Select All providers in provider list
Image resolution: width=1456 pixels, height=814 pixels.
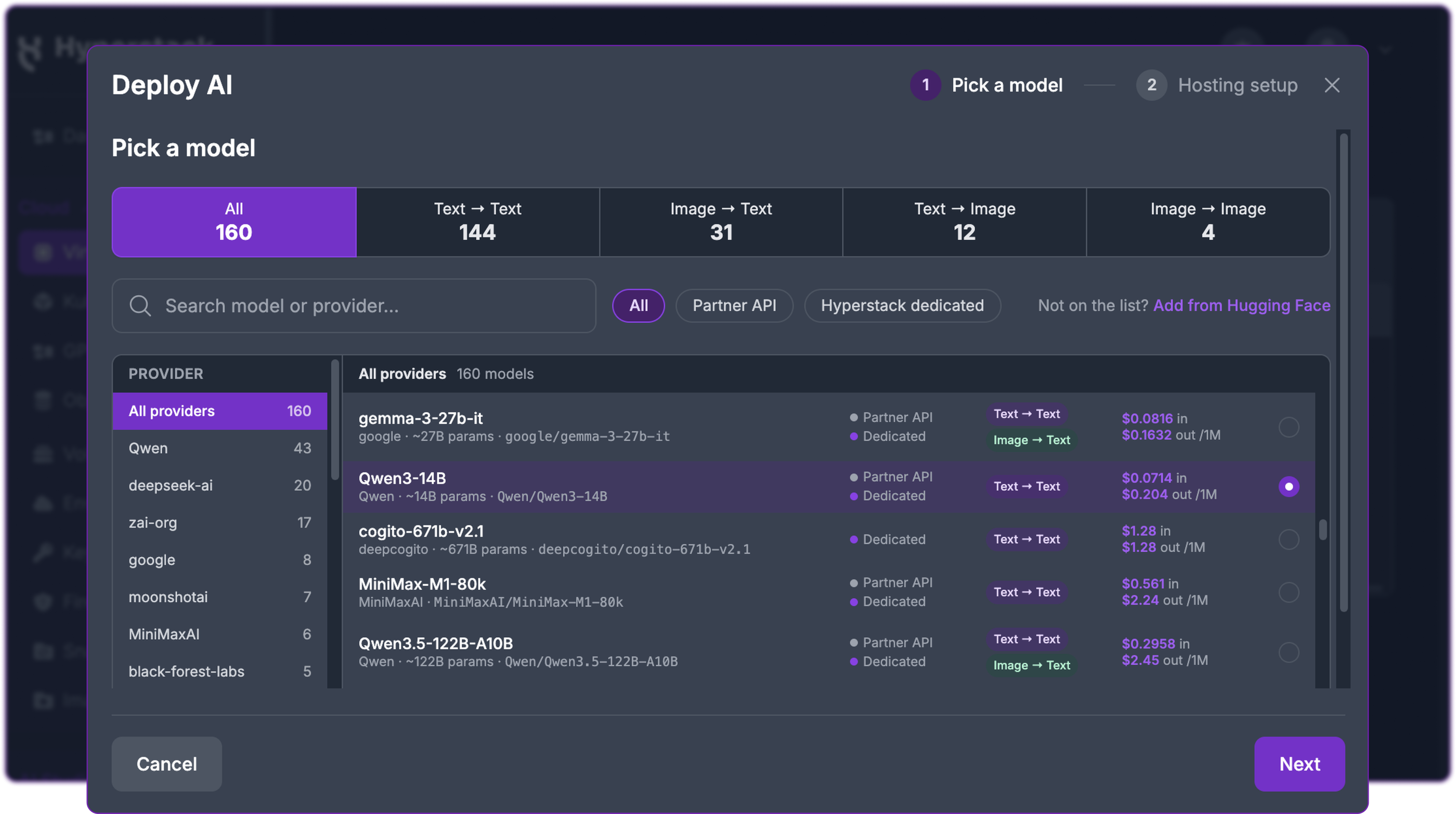tap(220, 411)
